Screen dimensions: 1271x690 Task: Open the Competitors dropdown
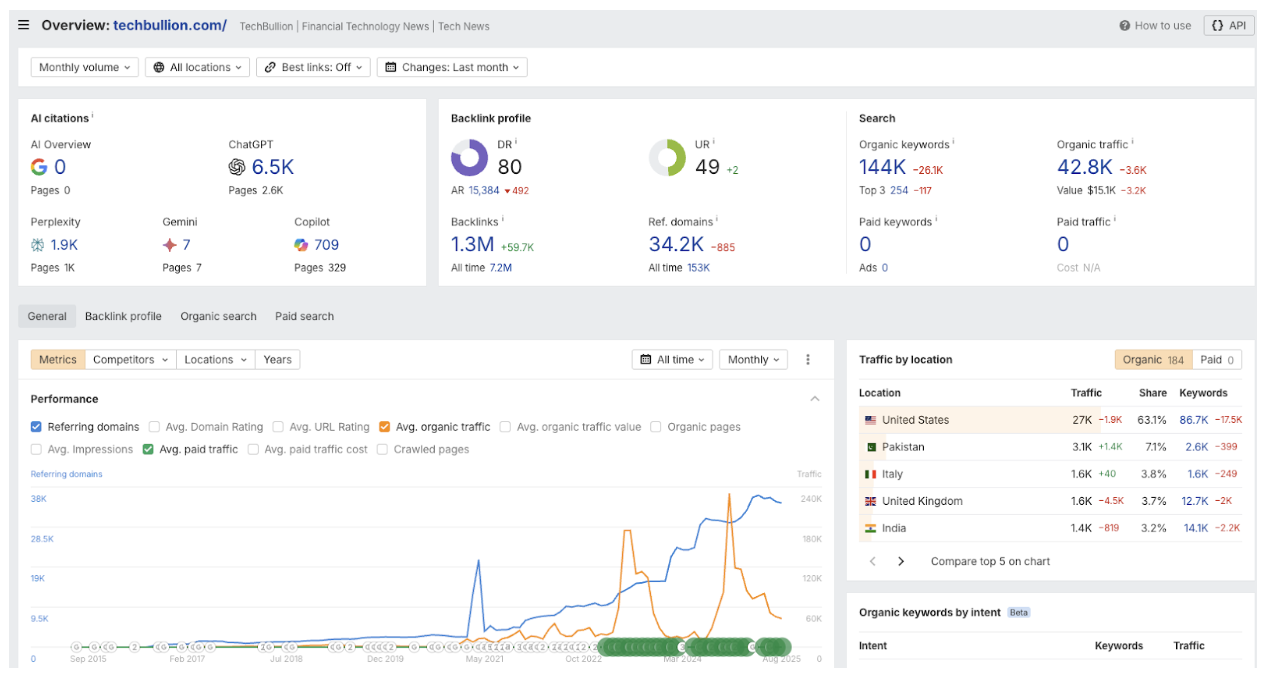click(130, 360)
